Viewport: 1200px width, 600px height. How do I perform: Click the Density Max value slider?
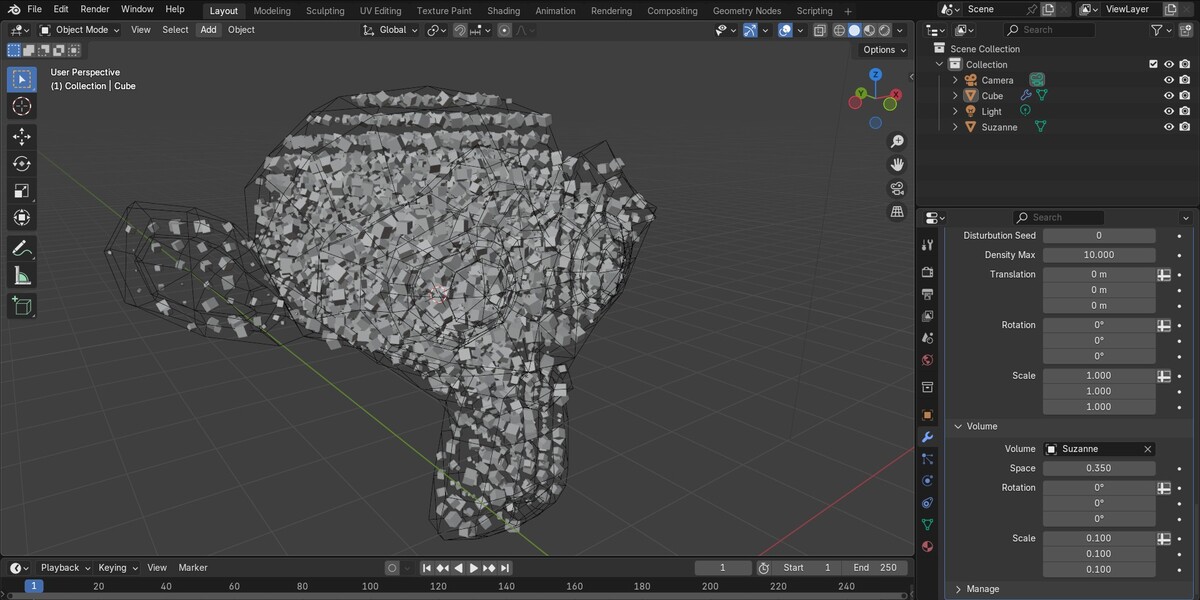(1099, 255)
